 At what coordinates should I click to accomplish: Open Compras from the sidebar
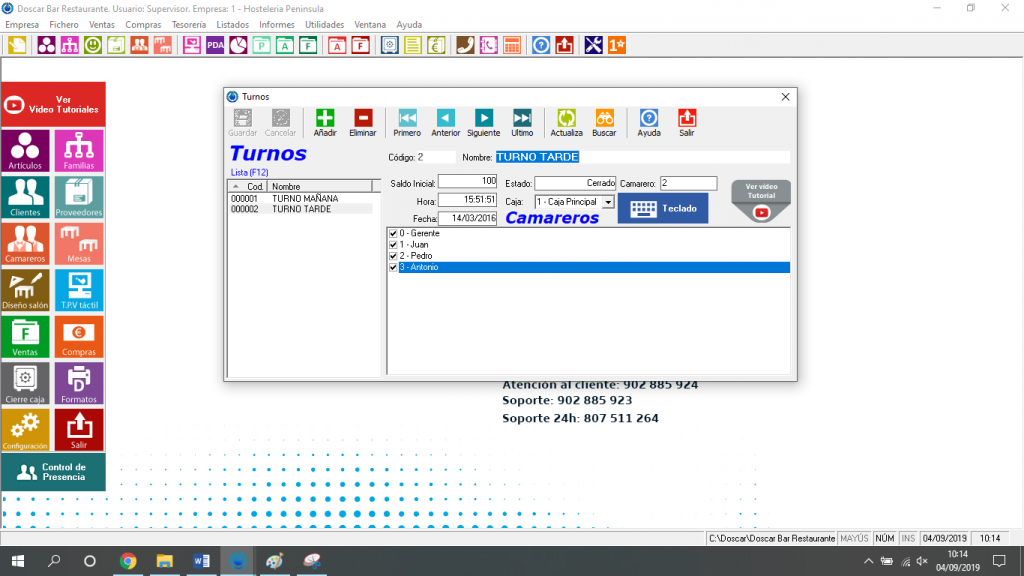79,337
